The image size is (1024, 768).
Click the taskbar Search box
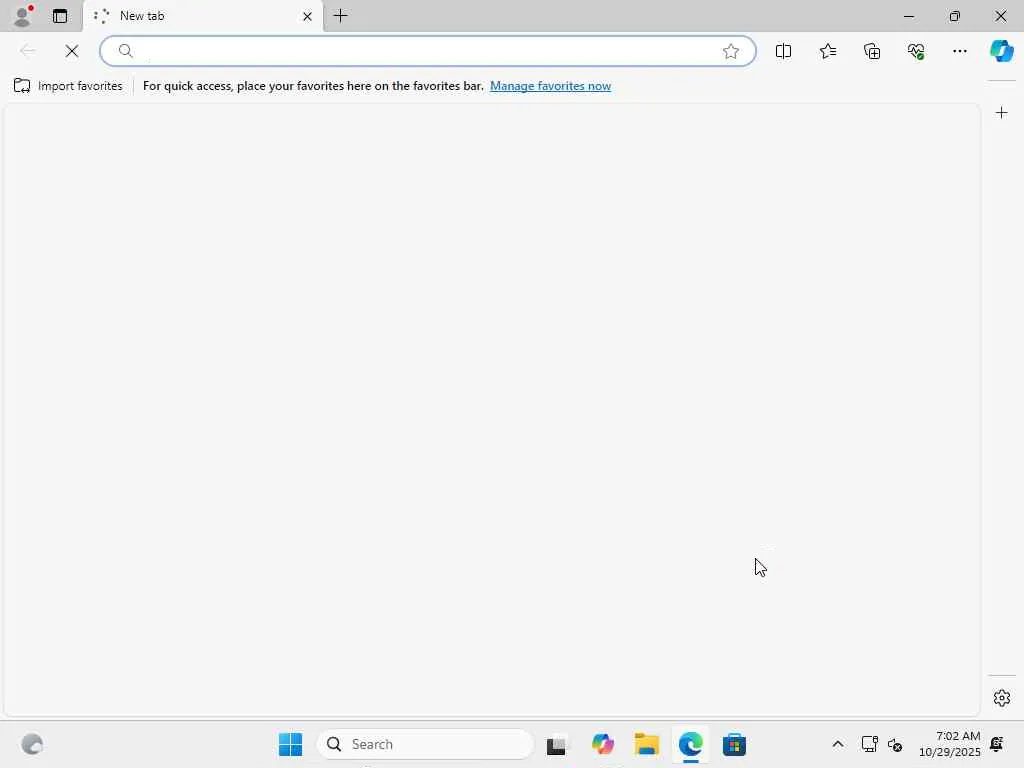coord(425,744)
